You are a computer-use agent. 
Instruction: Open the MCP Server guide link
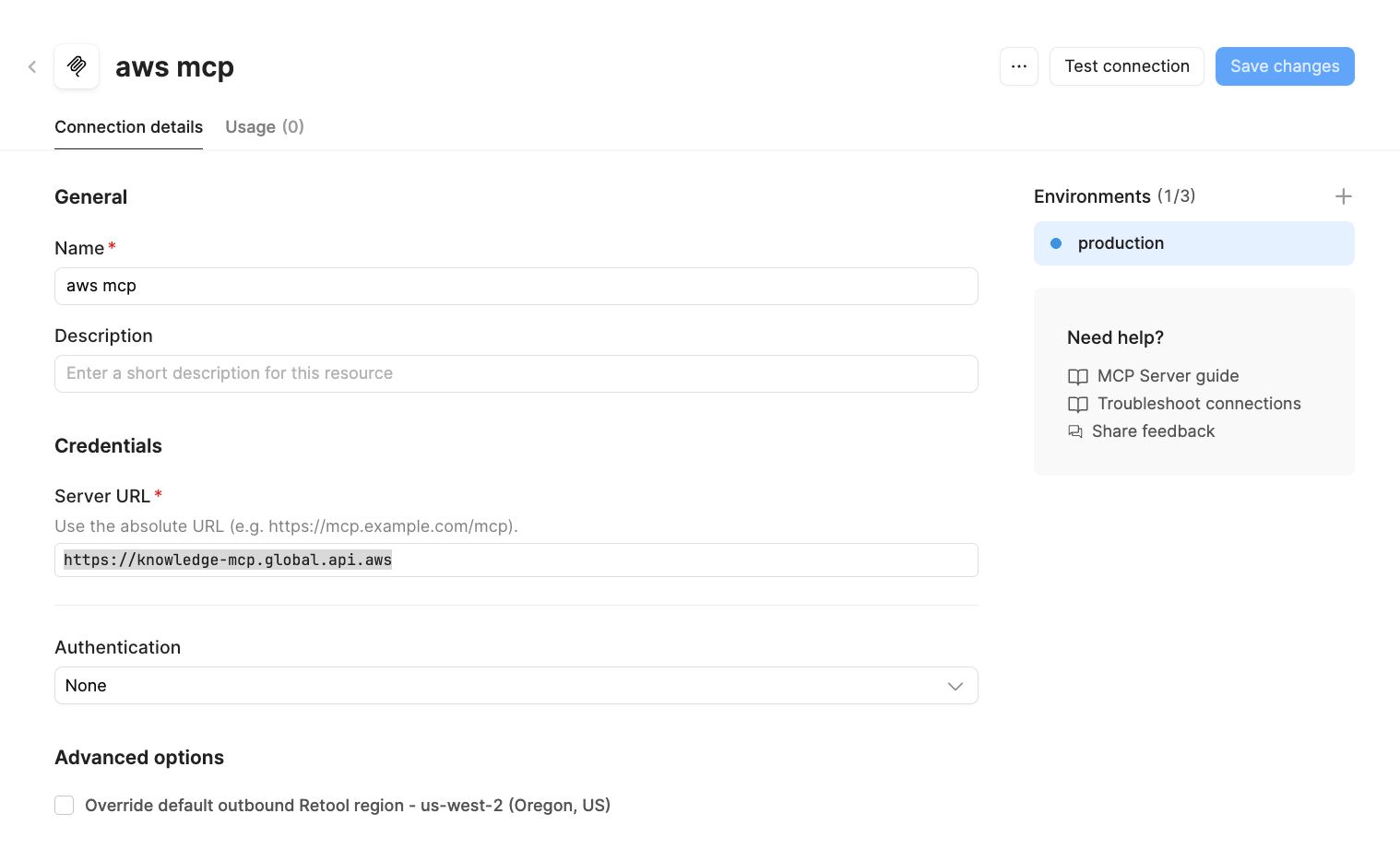coord(1168,376)
